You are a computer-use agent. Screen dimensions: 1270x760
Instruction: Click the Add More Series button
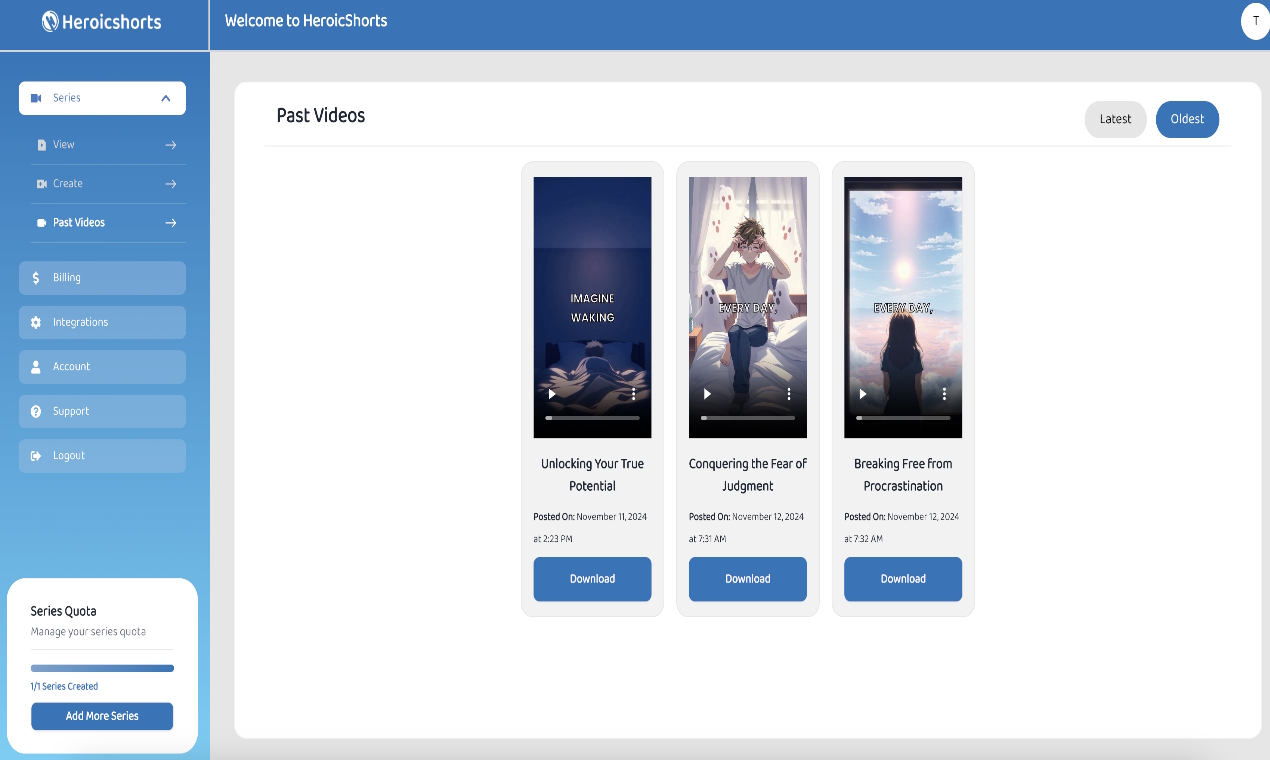[102, 716]
